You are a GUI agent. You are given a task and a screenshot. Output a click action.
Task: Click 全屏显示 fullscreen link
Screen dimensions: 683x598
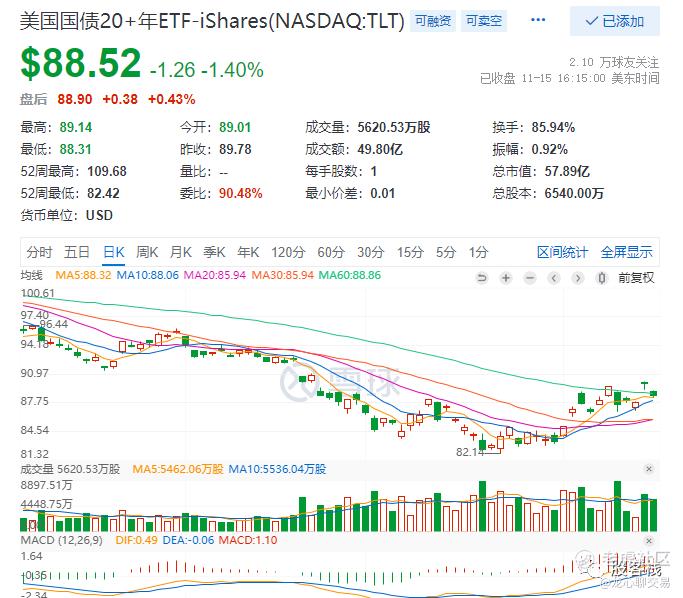pyautogui.click(x=626, y=252)
